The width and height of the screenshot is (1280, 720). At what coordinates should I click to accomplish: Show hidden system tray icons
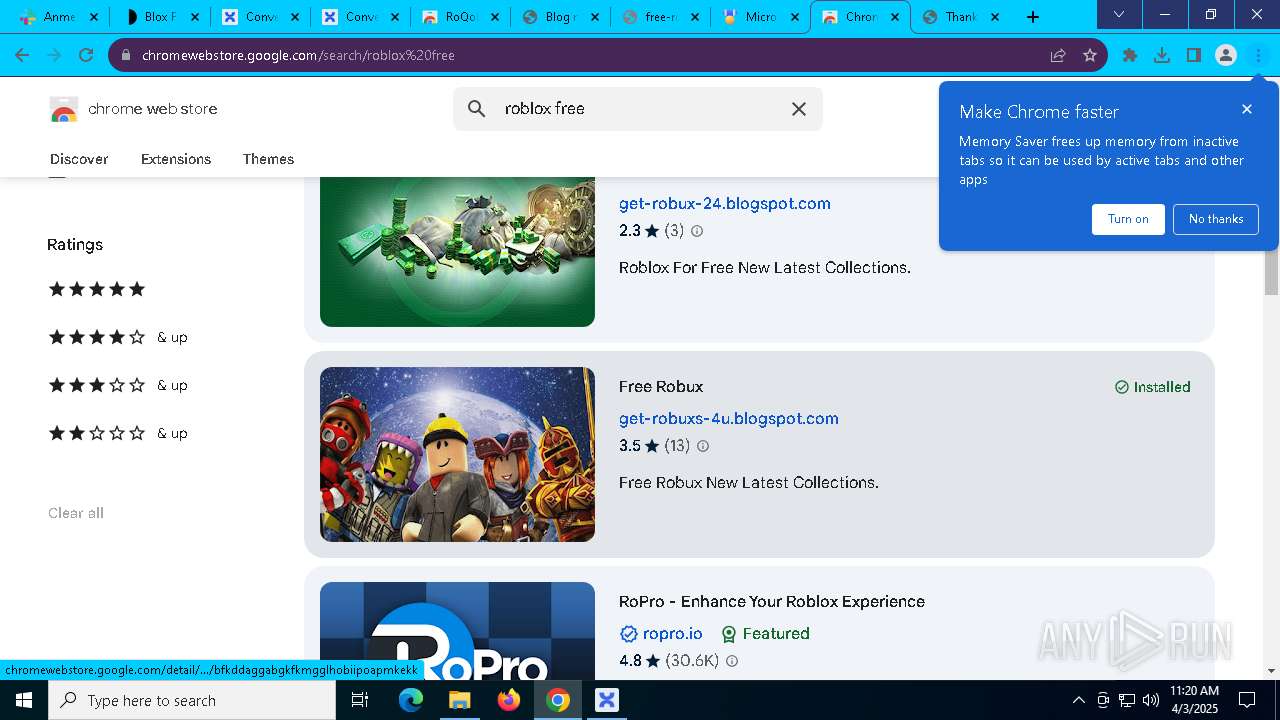[x=1078, y=700]
